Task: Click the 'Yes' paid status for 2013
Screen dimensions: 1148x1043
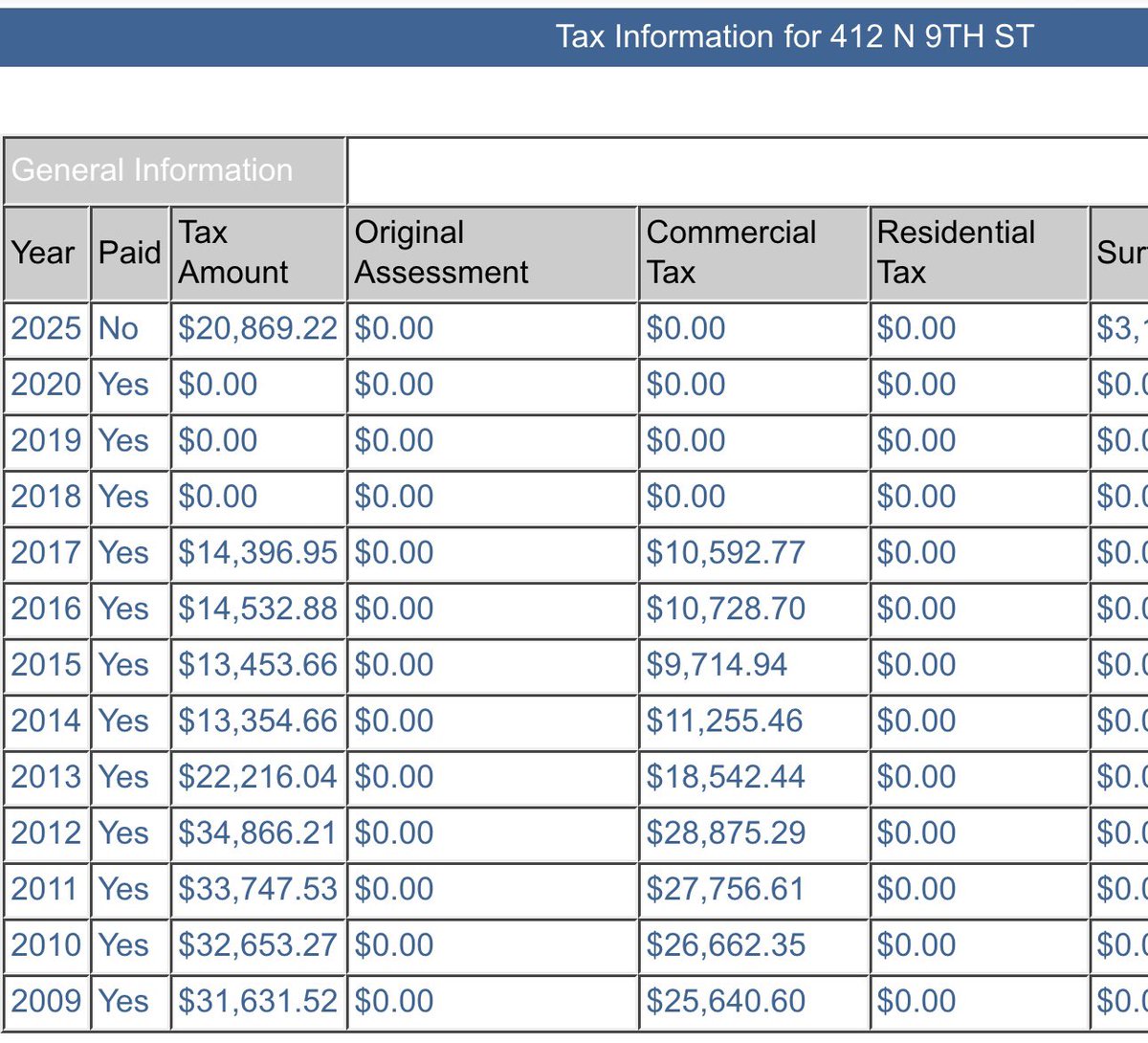Action: [123, 776]
